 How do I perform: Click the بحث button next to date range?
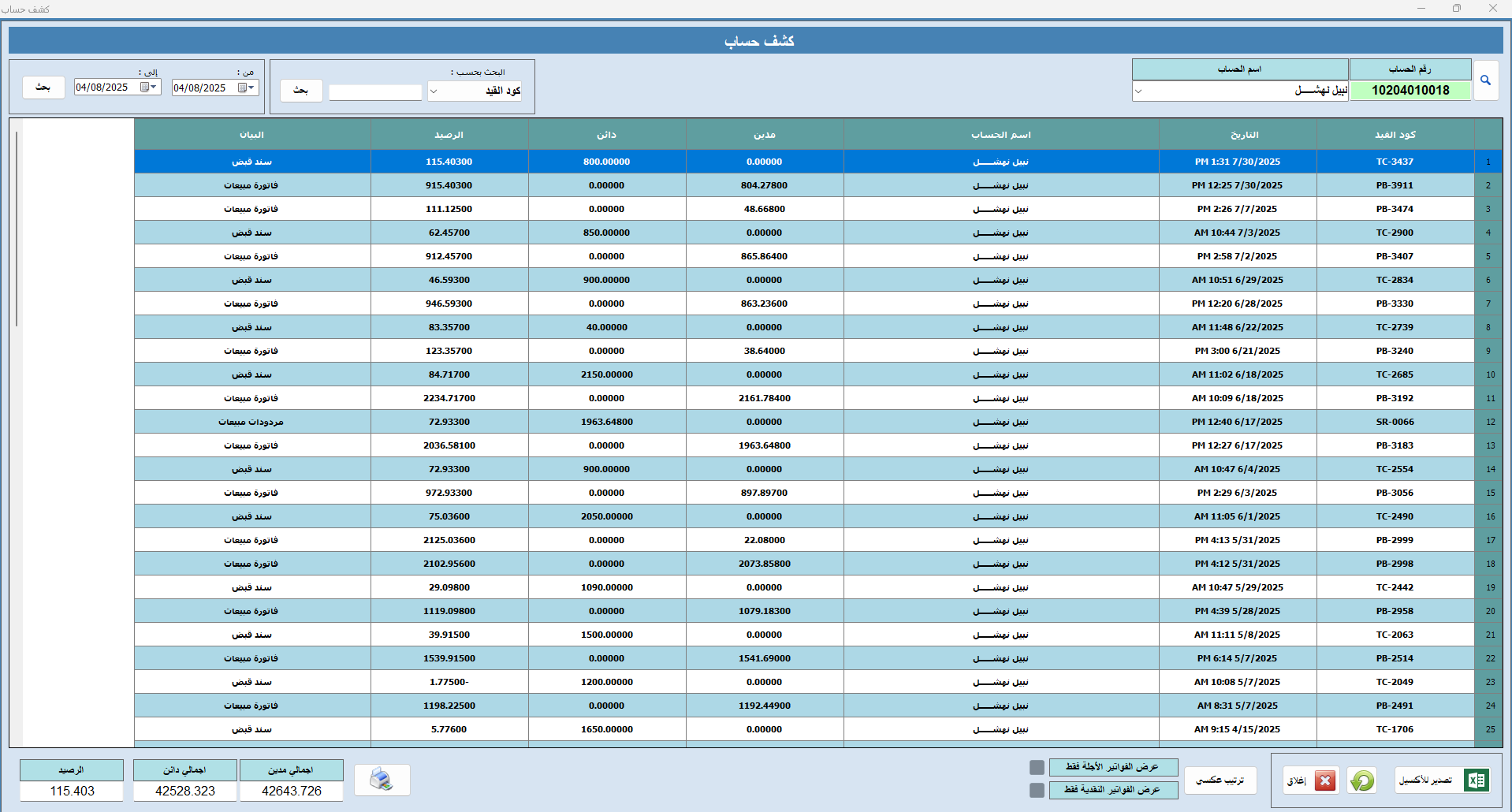coord(43,88)
